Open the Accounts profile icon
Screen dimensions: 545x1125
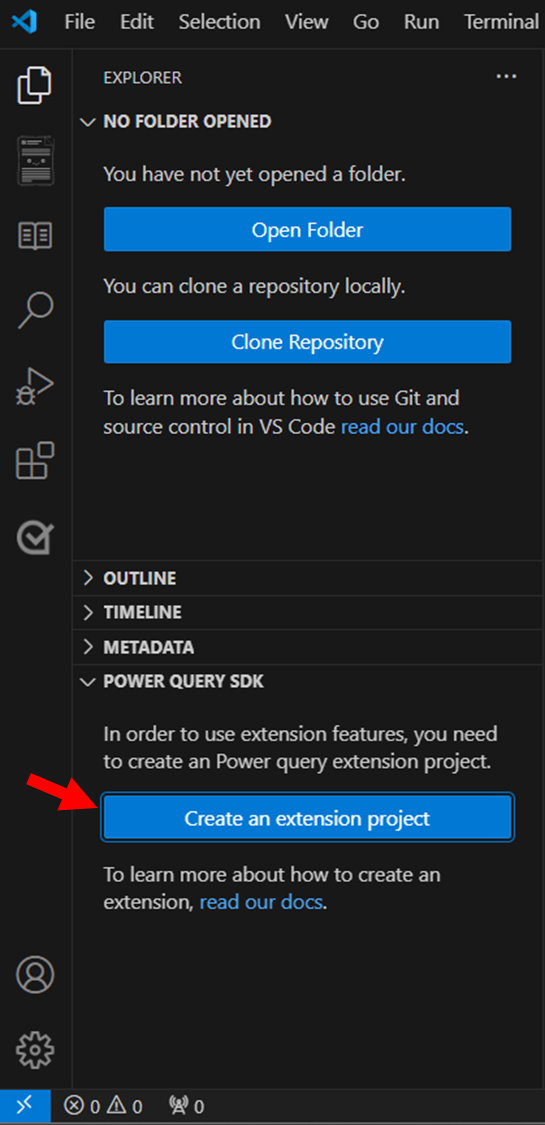pyautogui.click(x=34, y=974)
